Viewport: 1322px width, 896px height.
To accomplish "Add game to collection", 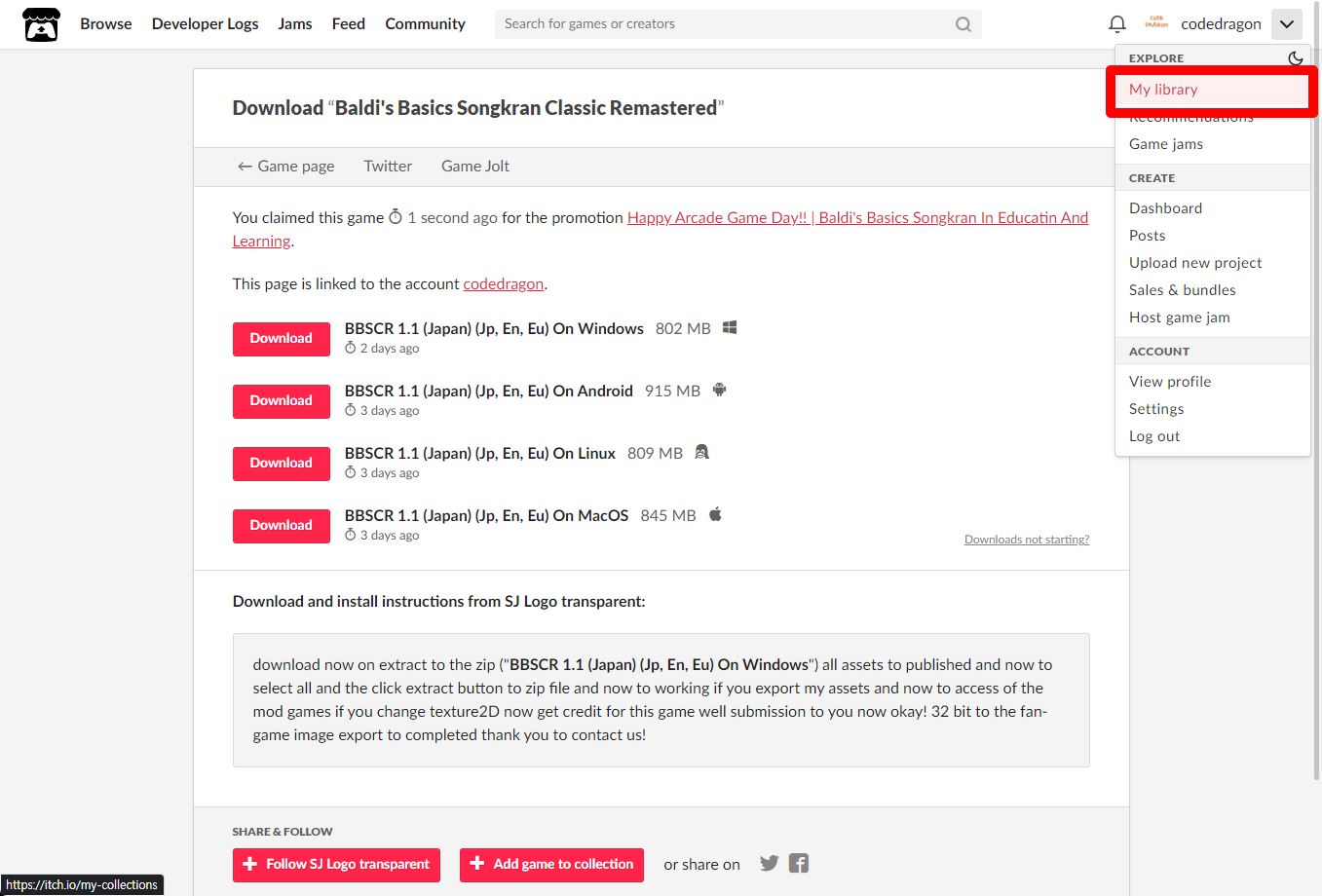I will 551,865.
